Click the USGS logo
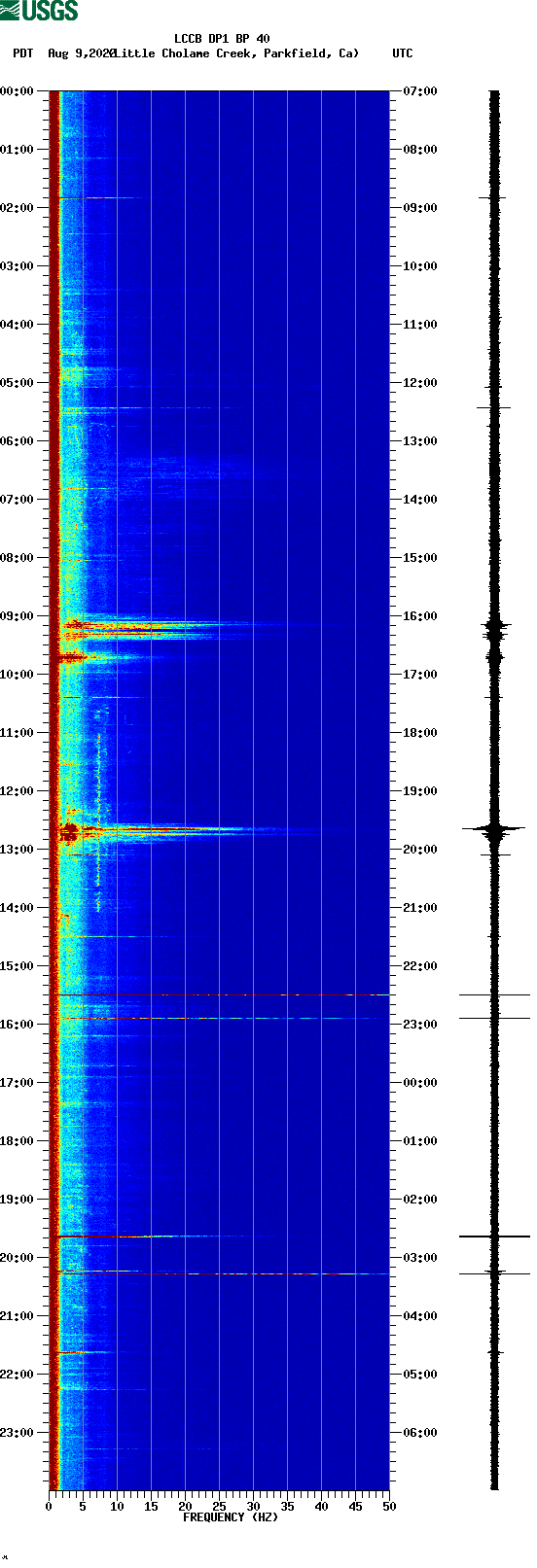 tap(39, 11)
